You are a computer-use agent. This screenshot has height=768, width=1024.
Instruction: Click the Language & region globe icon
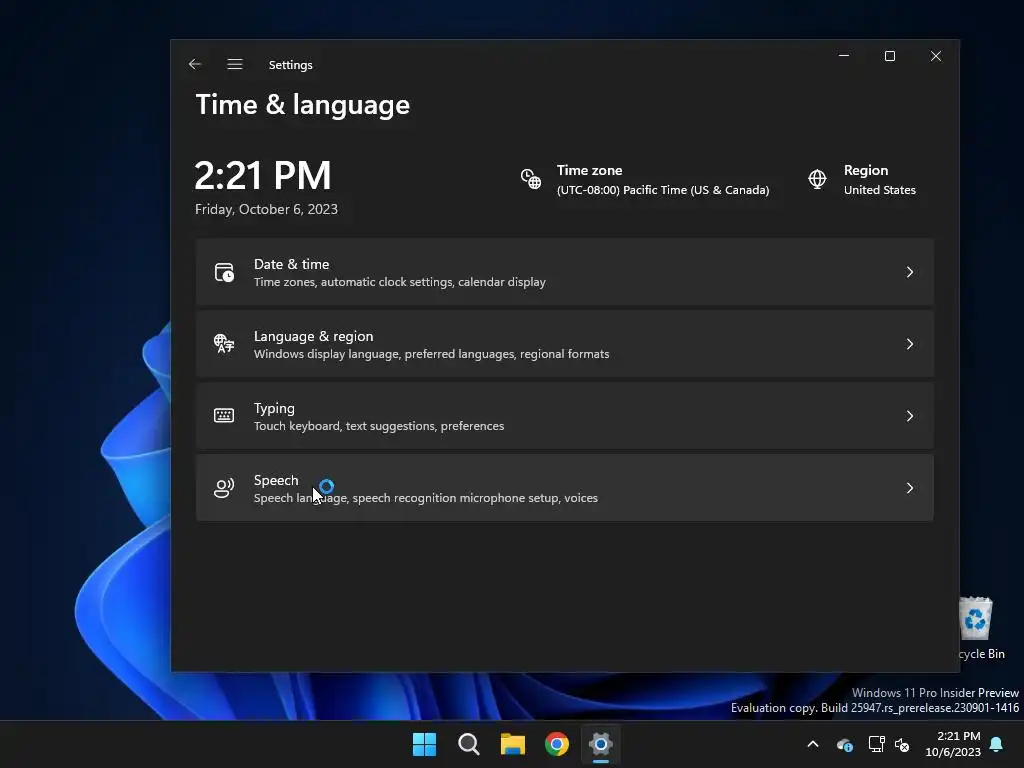(224, 344)
